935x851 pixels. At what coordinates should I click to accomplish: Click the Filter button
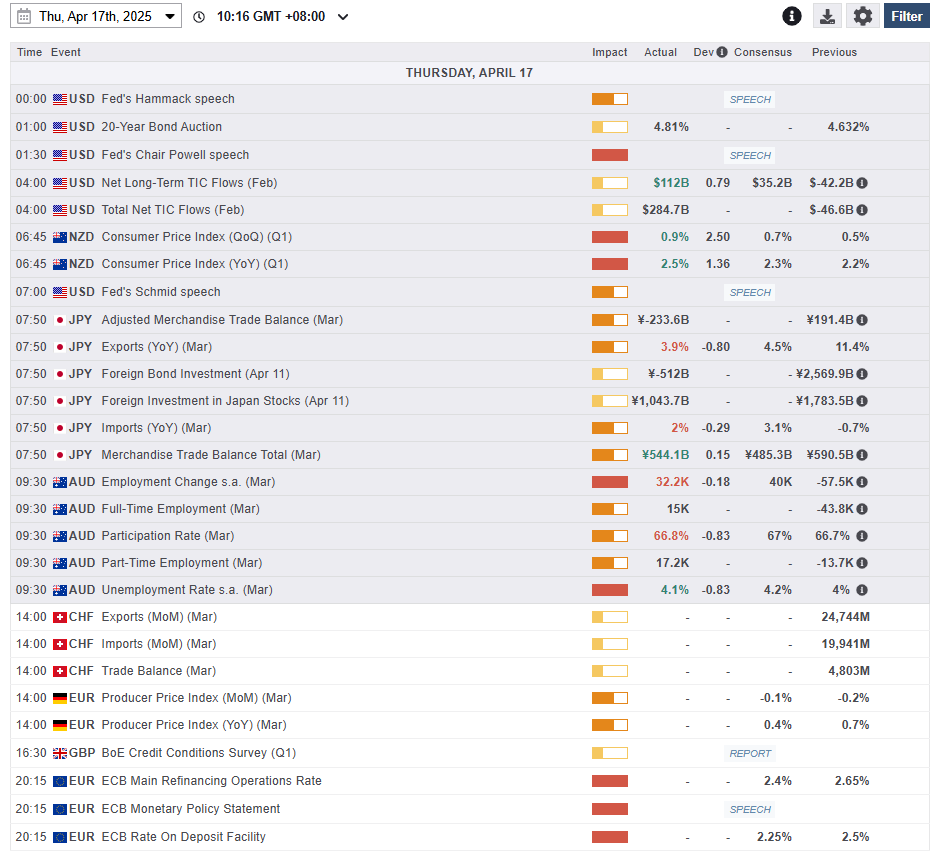click(906, 16)
